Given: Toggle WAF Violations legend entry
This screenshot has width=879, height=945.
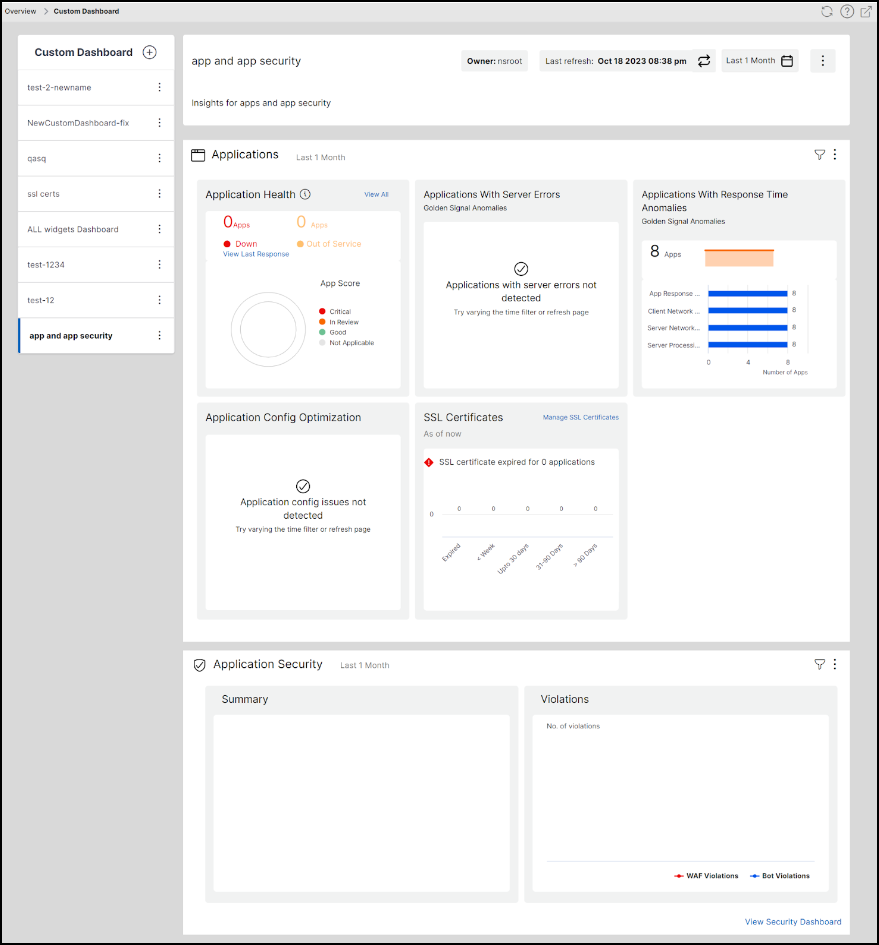Looking at the screenshot, I should click(x=706, y=876).
